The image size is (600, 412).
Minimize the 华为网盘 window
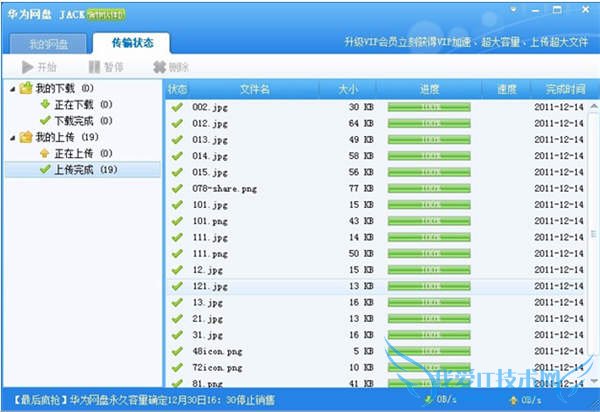click(536, 11)
